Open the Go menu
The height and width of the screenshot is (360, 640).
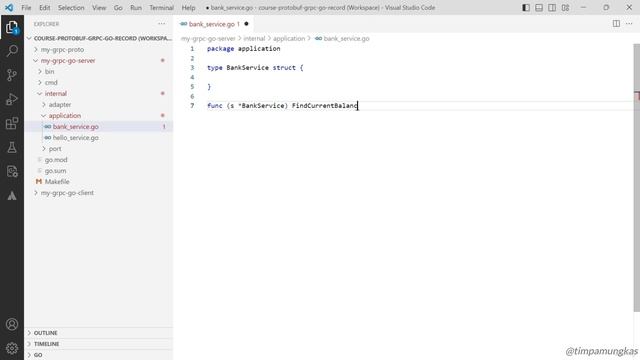pyautogui.click(x=118, y=7)
